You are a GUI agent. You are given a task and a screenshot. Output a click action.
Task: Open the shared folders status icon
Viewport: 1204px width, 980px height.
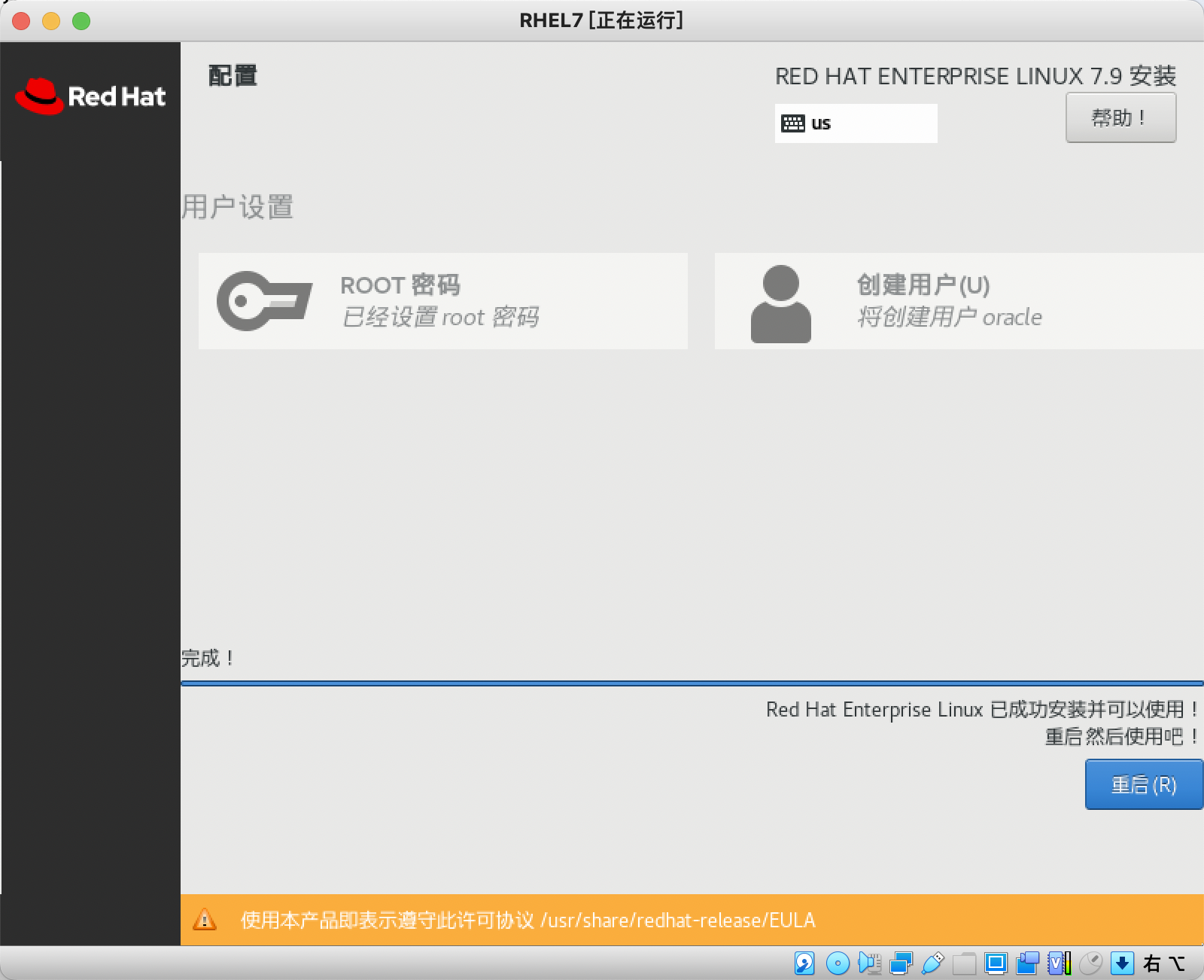[964, 963]
